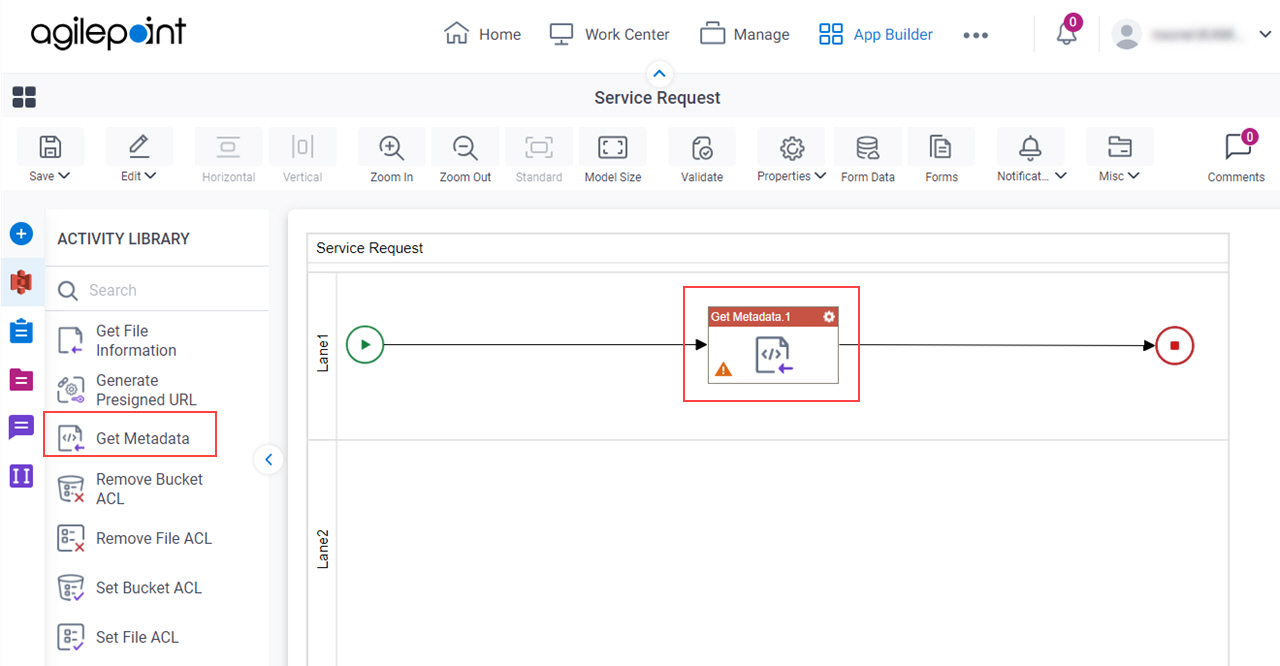Collapse the Activity Library panel

pos(268,460)
